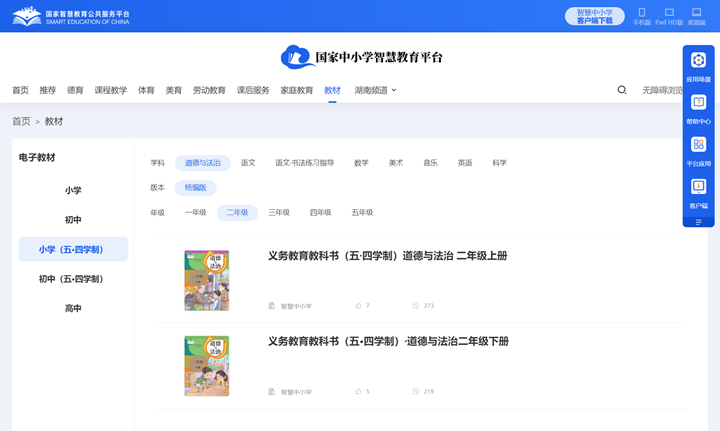Select the 数学 subject filter
Viewport: 720px width, 431px height.
[x=361, y=163]
